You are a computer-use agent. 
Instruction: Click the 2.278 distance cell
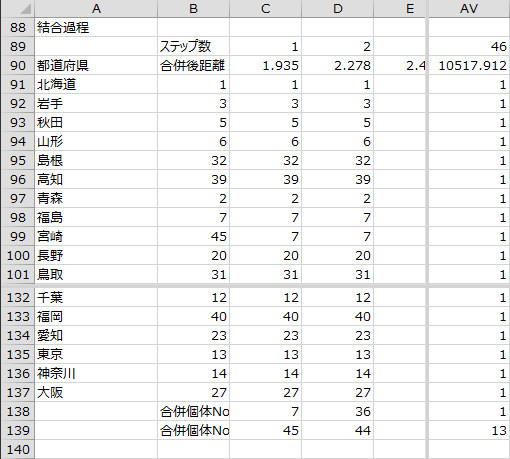tap(337, 65)
